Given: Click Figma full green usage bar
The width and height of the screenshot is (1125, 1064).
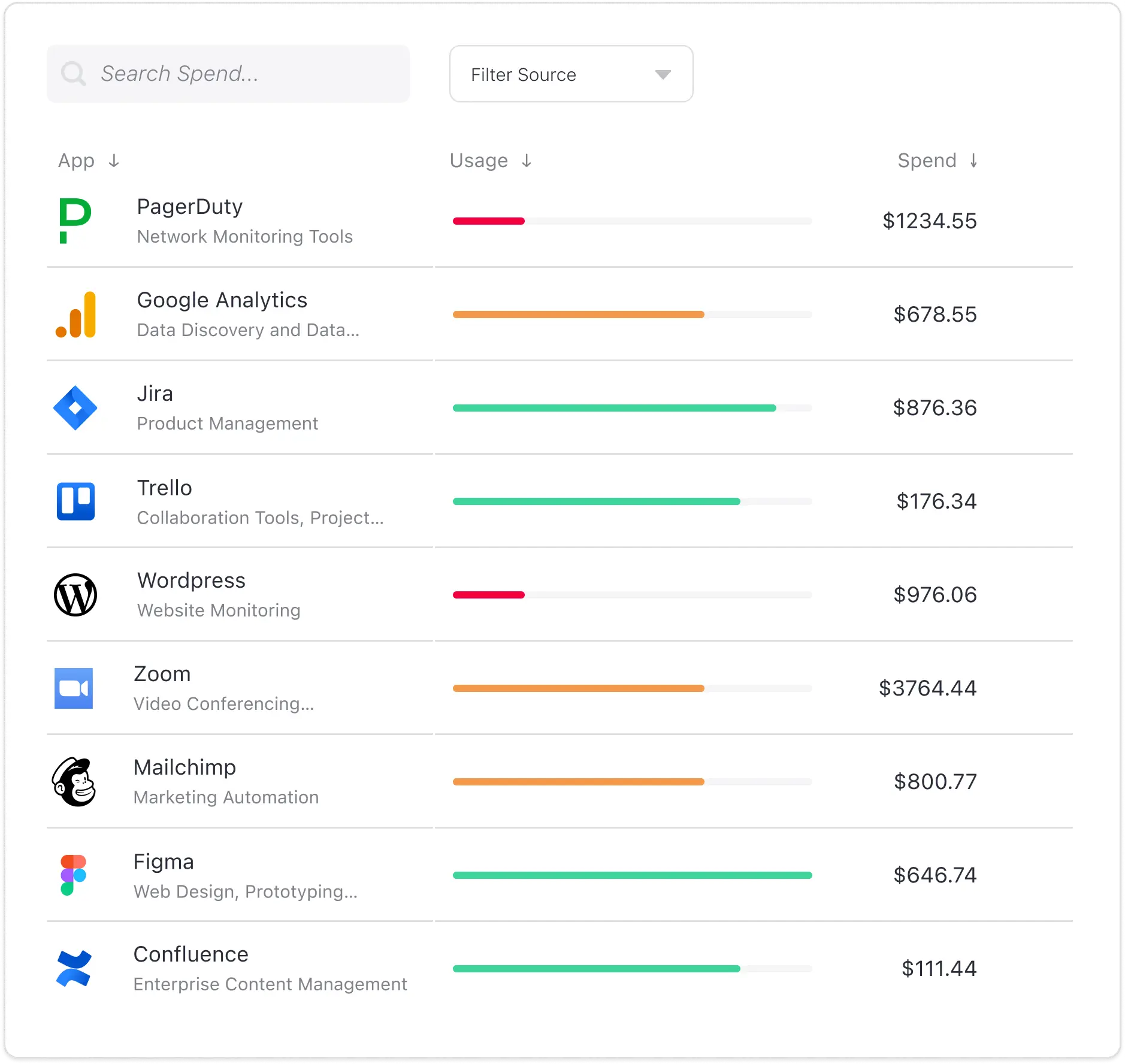Looking at the screenshot, I should [633, 875].
